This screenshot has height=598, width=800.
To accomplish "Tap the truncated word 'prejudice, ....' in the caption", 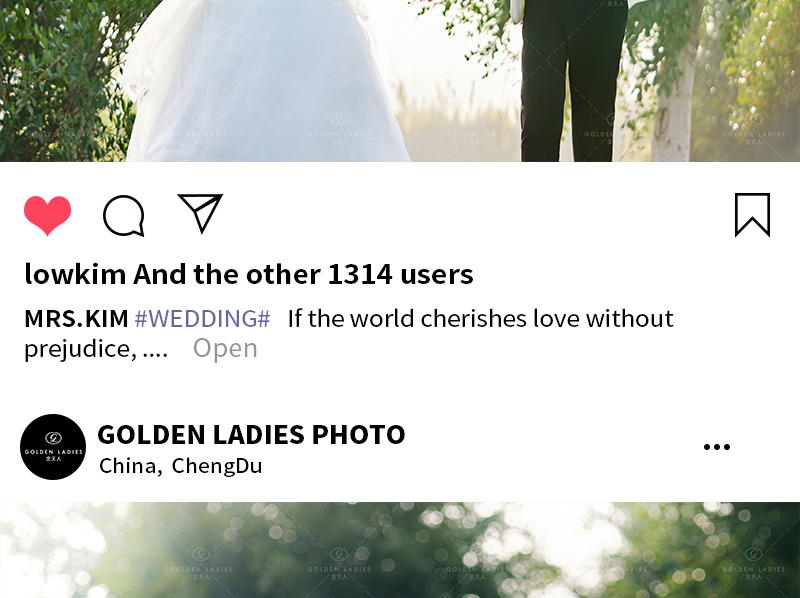I will coord(96,350).
